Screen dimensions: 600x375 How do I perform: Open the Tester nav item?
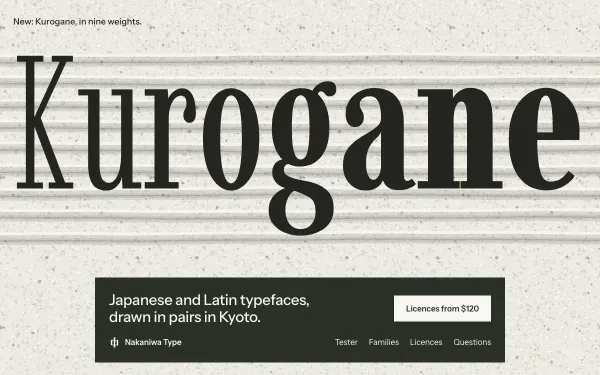346,342
